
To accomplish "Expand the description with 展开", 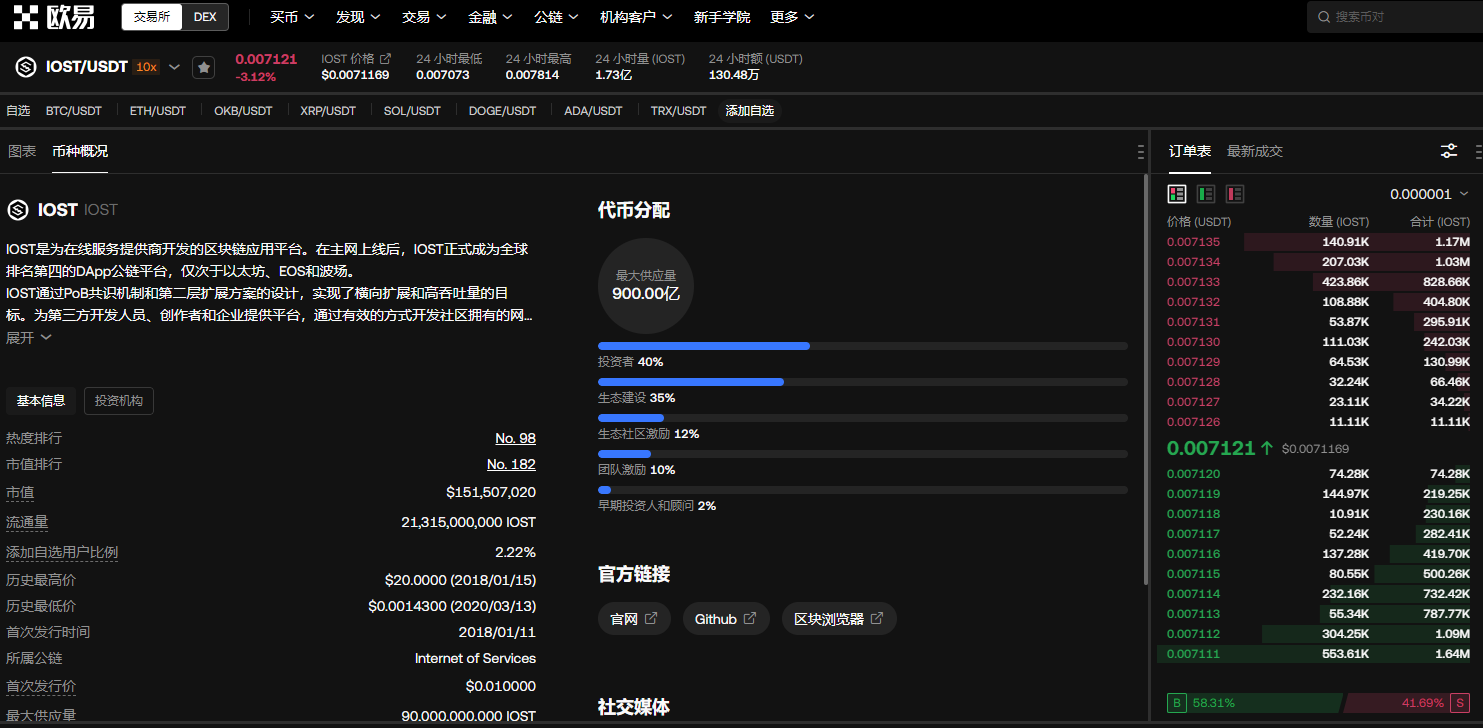I will tap(28, 338).
